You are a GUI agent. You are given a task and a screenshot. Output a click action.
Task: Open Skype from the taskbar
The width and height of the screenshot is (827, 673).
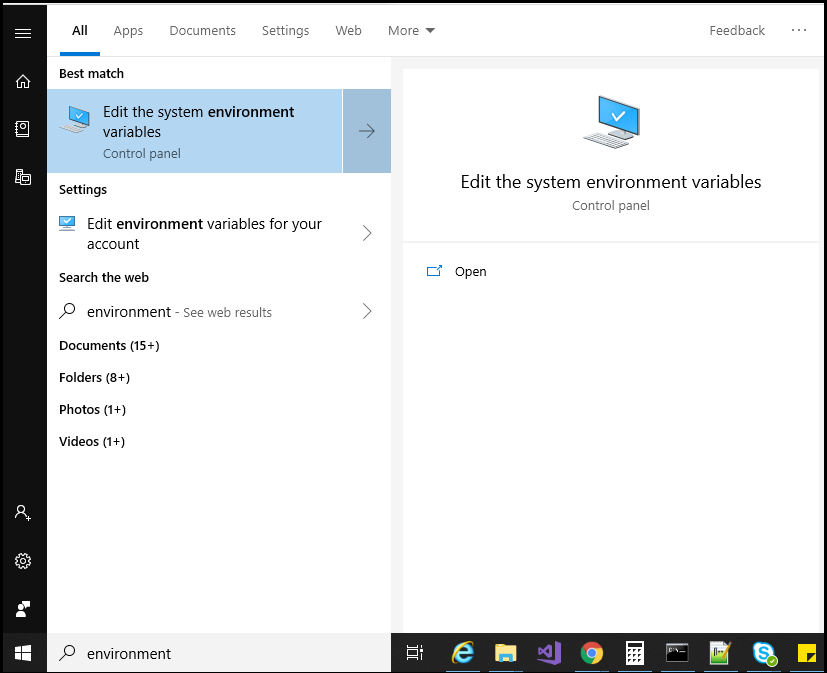764,653
